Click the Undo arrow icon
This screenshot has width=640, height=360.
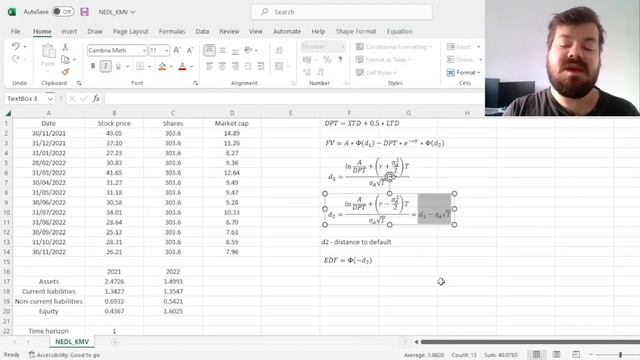pyautogui.click(x=16, y=46)
